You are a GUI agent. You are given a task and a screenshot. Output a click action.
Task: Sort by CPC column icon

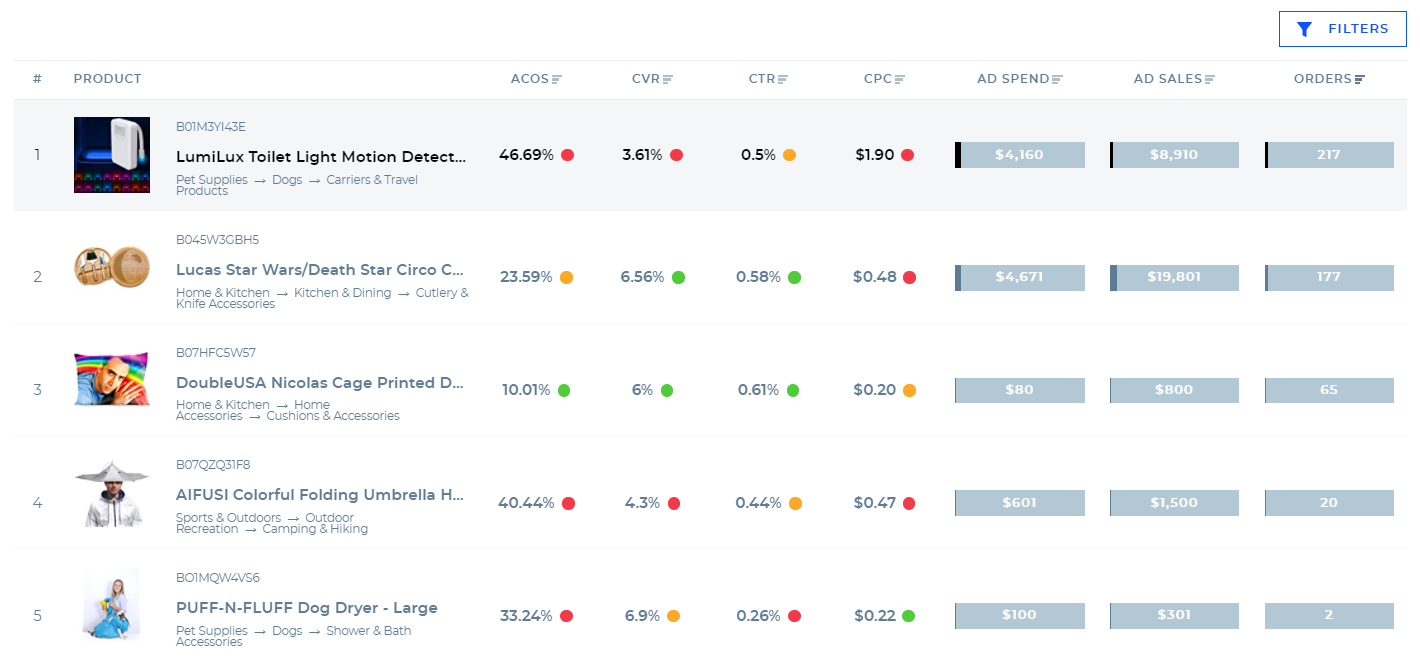[899, 79]
